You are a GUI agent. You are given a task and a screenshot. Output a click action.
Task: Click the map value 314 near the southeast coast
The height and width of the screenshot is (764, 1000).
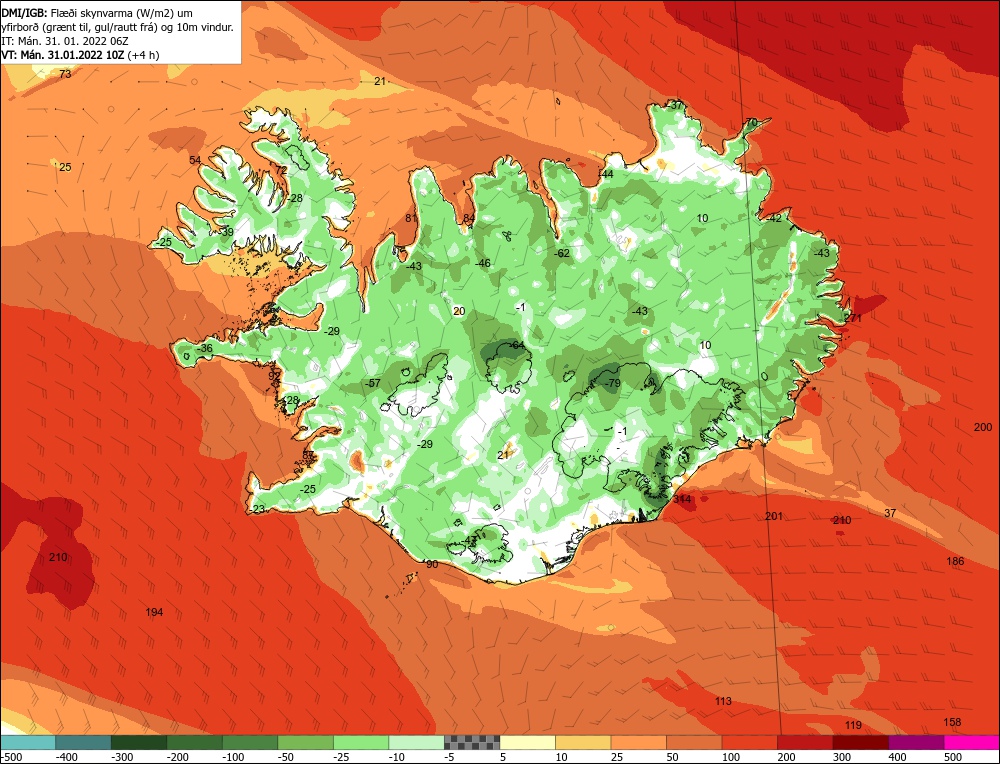pos(682,499)
